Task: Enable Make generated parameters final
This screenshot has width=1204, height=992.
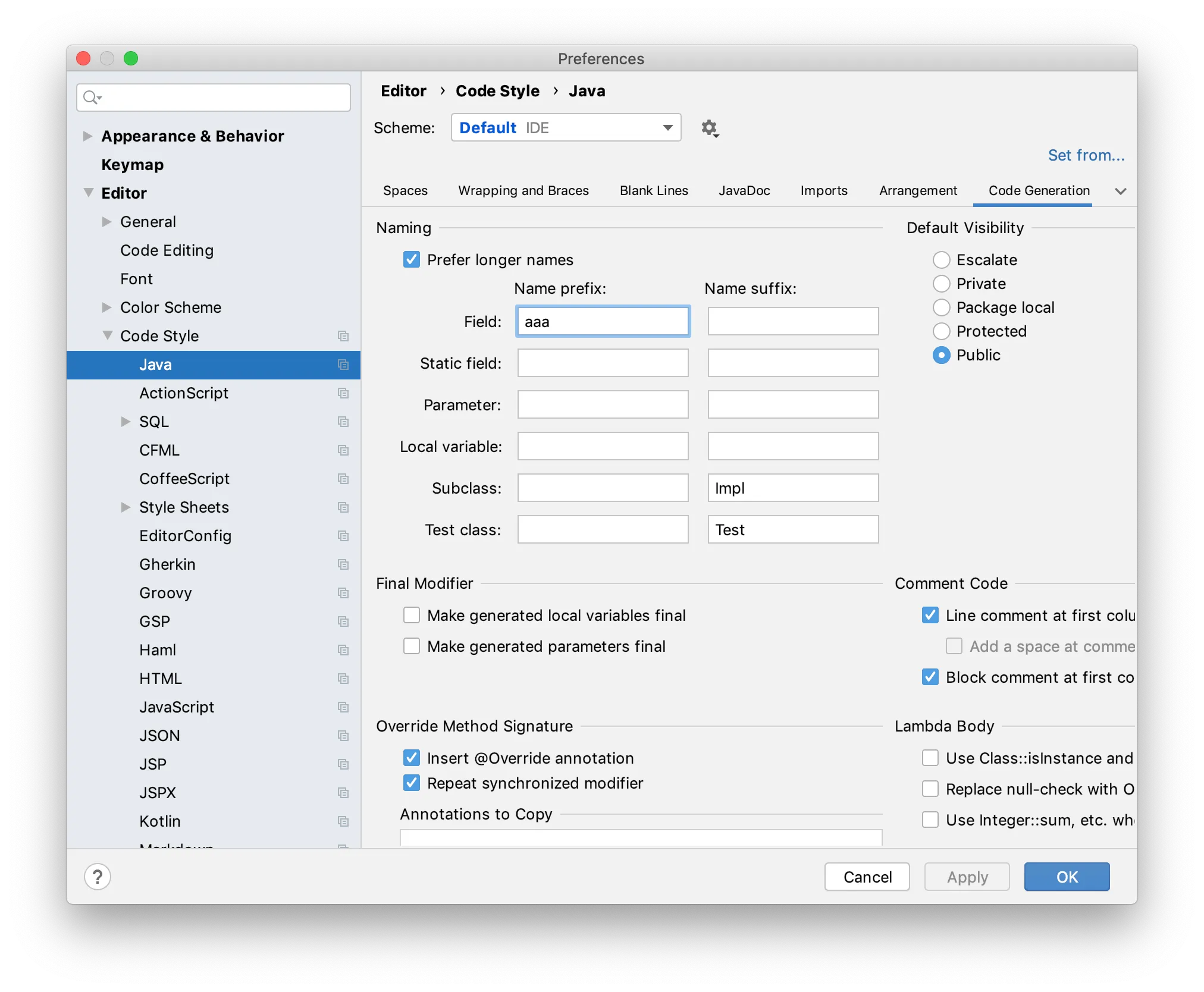Action: click(412, 646)
